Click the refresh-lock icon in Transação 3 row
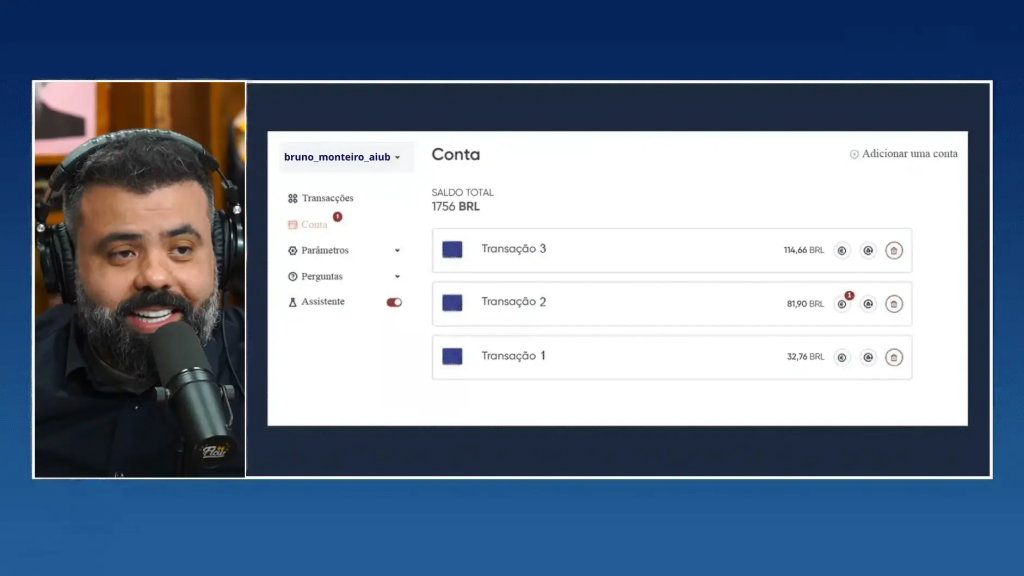 pyautogui.click(x=868, y=251)
